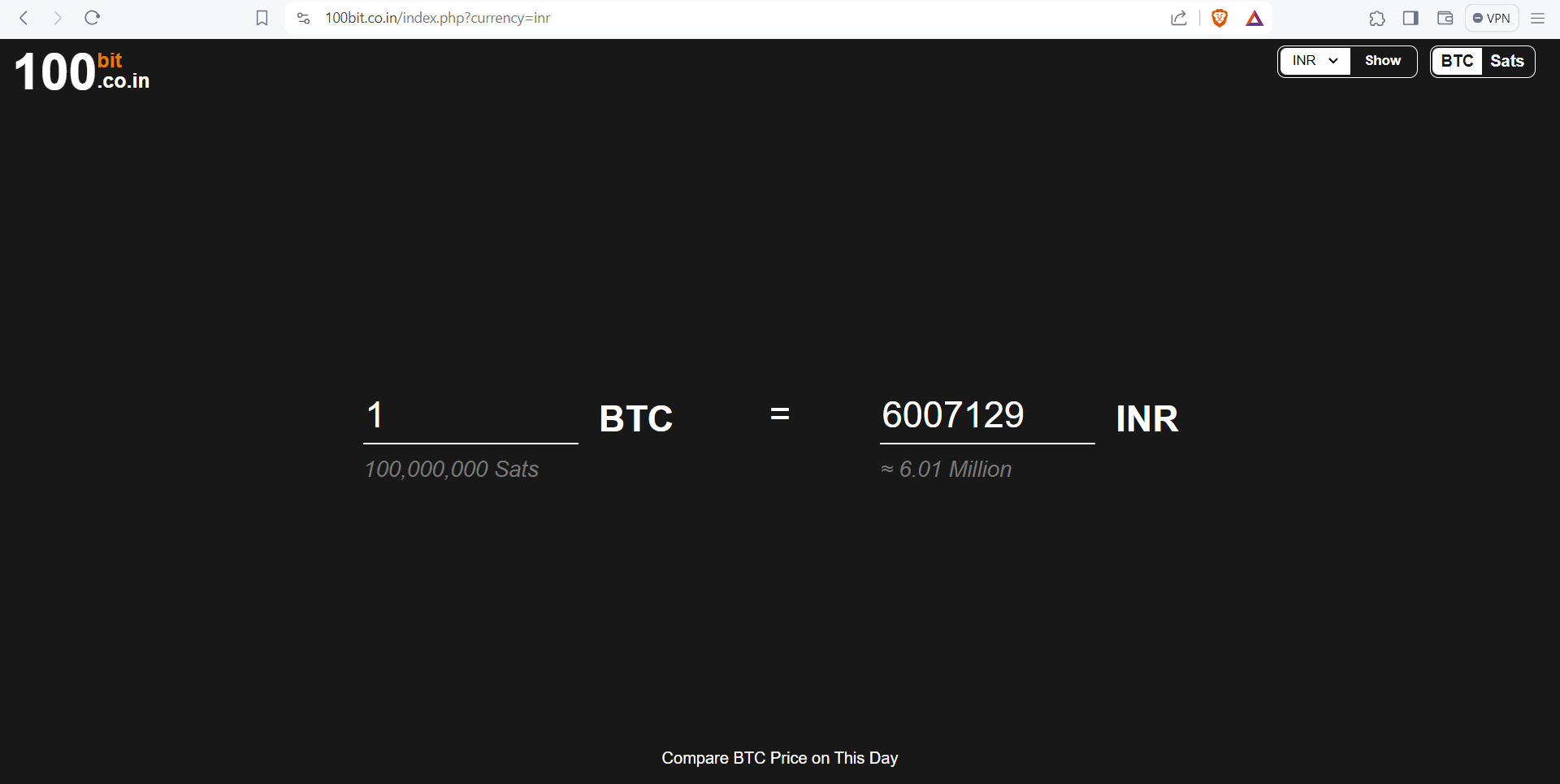Switch unit toggle to BTC
Viewport: 1560px width, 784px height.
coord(1458,61)
